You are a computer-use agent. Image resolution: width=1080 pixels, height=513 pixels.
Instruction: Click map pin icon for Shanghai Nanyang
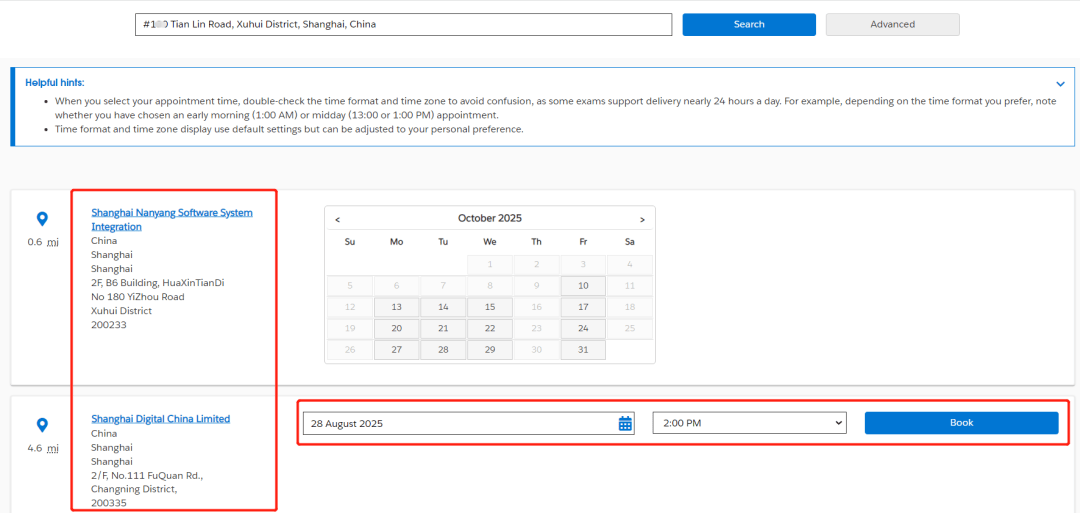(x=42, y=219)
